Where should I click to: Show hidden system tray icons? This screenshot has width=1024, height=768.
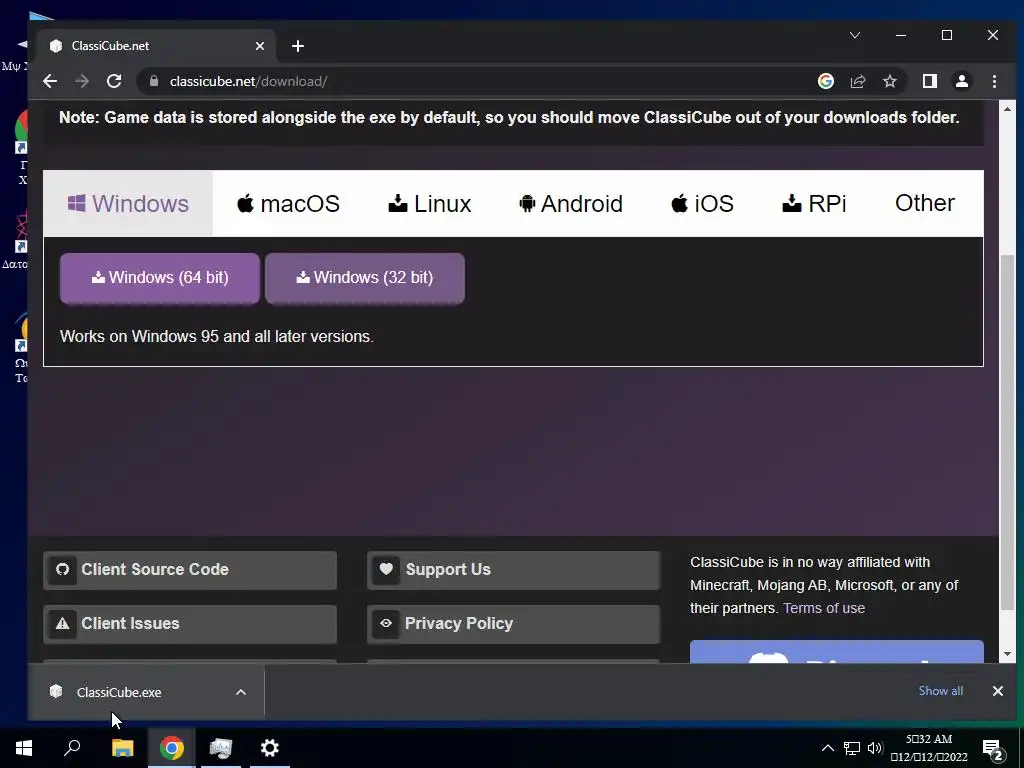[x=827, y=748]
